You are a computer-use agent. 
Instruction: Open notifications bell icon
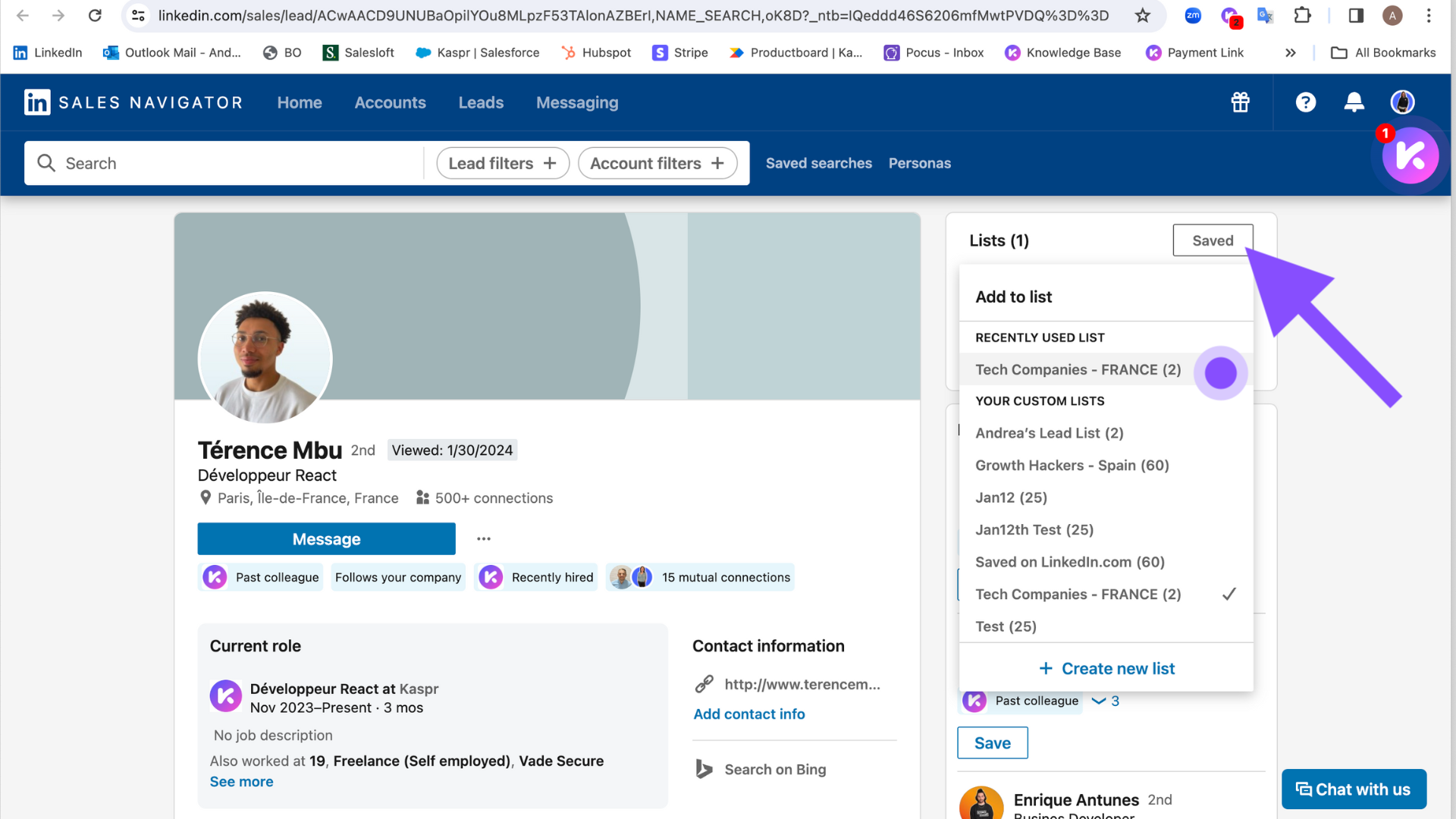click(x=1354, y=102)
